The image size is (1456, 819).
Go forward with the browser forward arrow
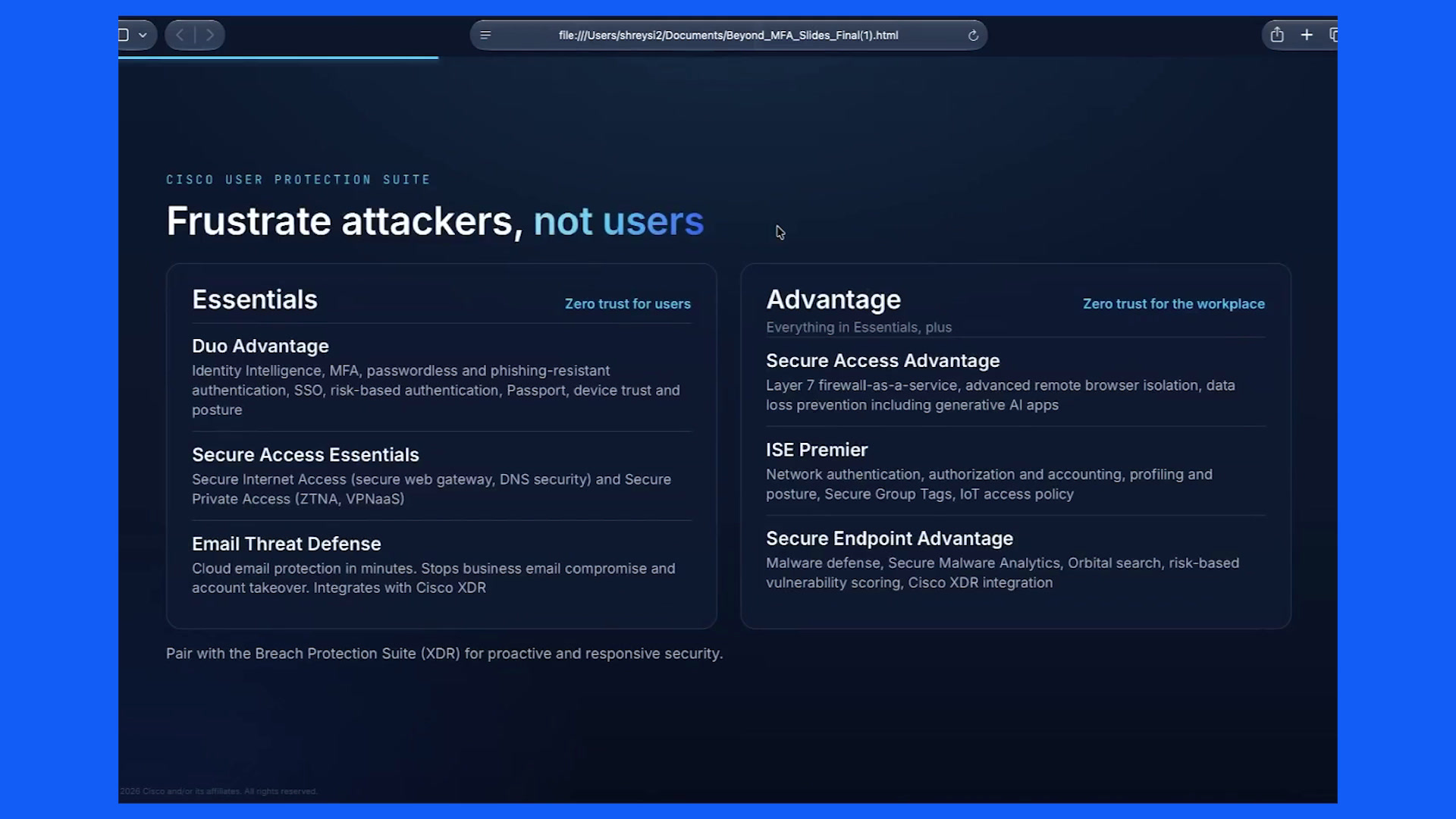pyautogui.click(x=210, y=35)
